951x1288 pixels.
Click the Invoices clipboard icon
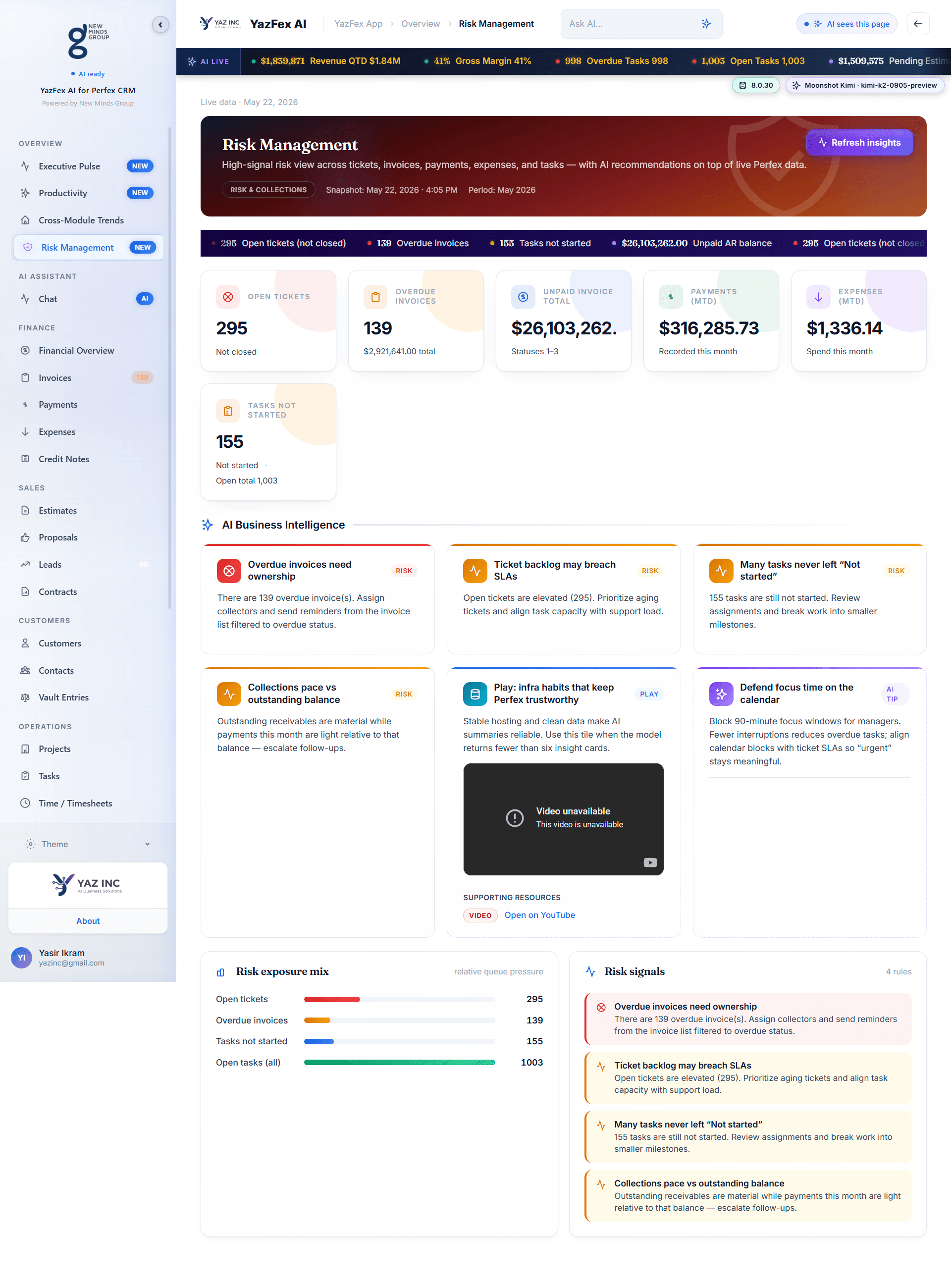point(25,377)
